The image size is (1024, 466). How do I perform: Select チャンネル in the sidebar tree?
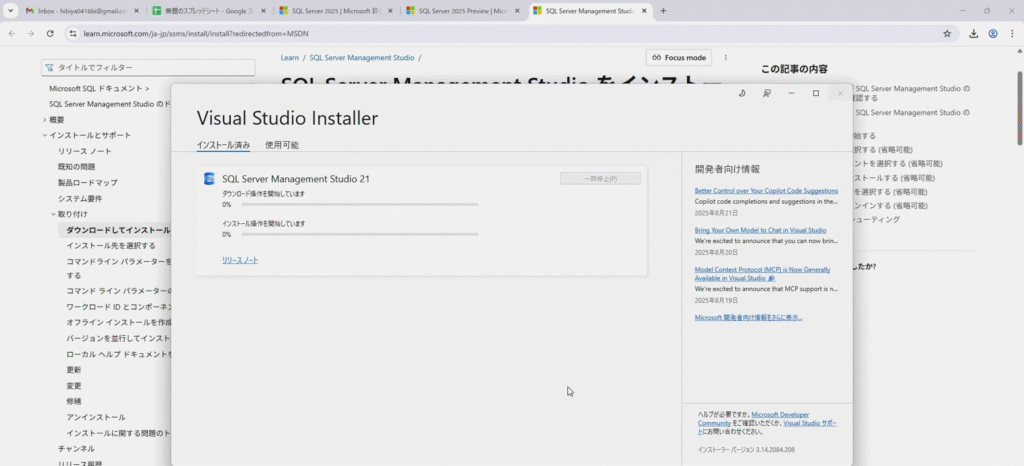tap(76, 448)
